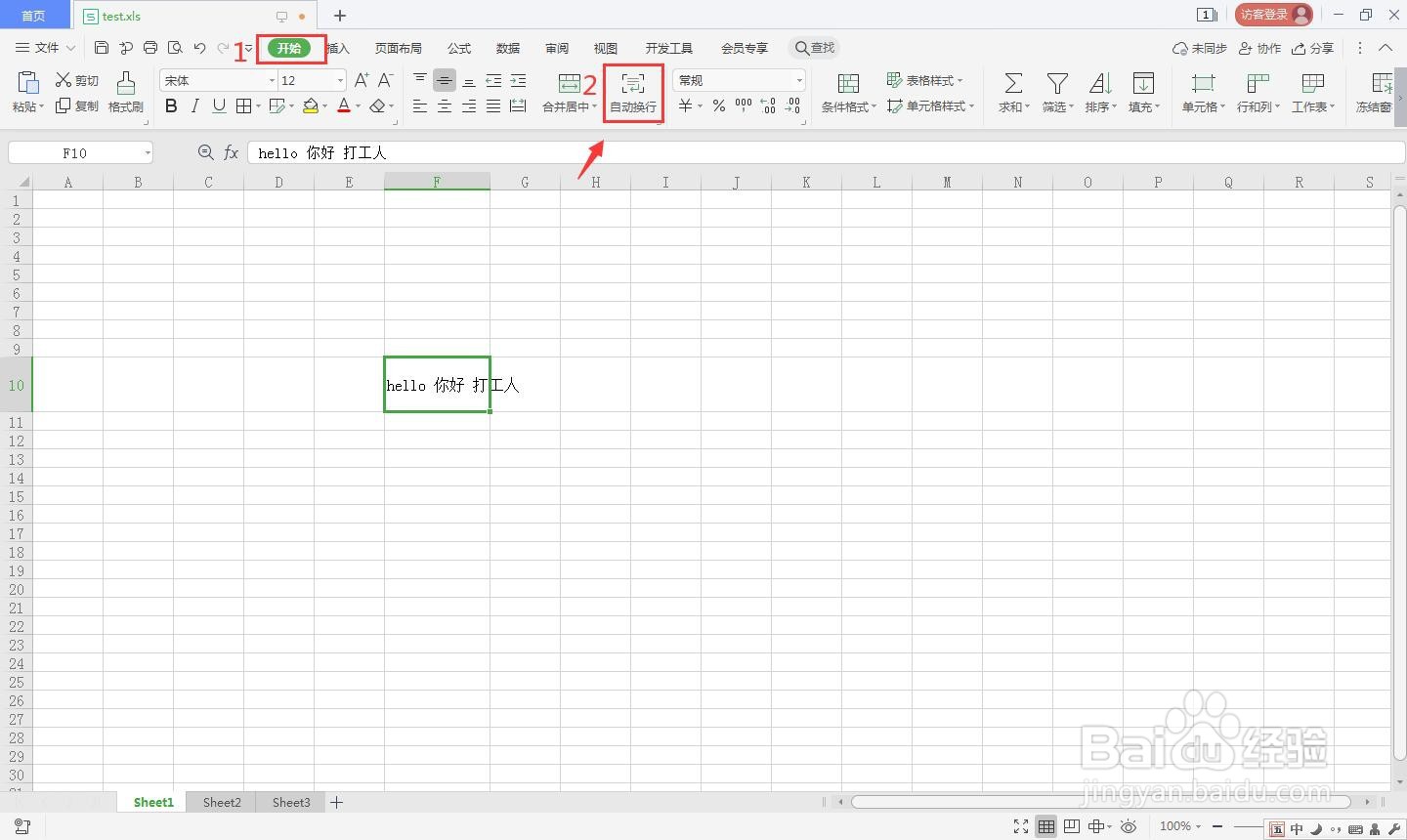Viewport: 1407px width, 840px height.
Task: Click the Save icon in quick access toolbar
Action: [x=102, y=48]
